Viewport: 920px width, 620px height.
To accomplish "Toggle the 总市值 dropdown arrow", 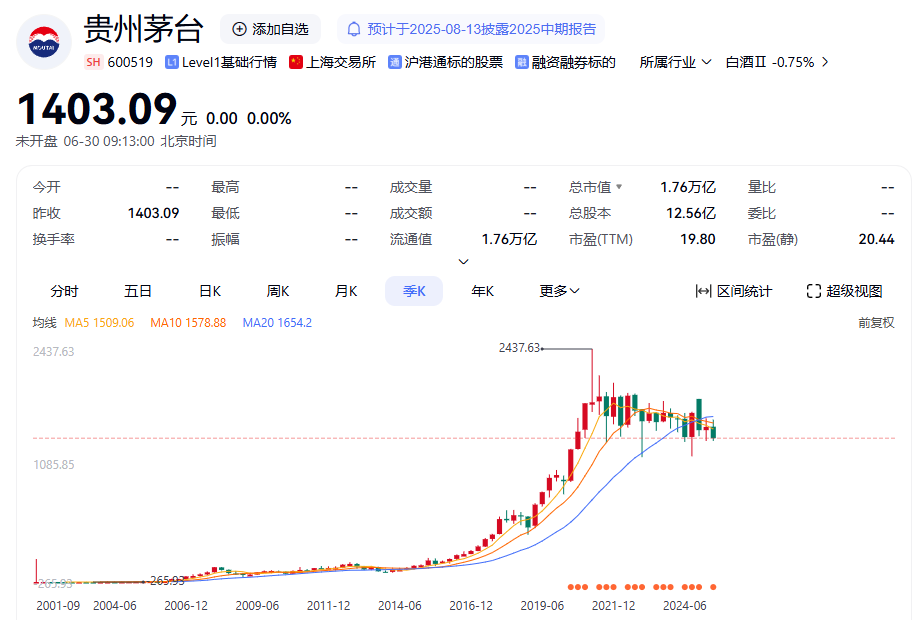I will click(618, 187).
